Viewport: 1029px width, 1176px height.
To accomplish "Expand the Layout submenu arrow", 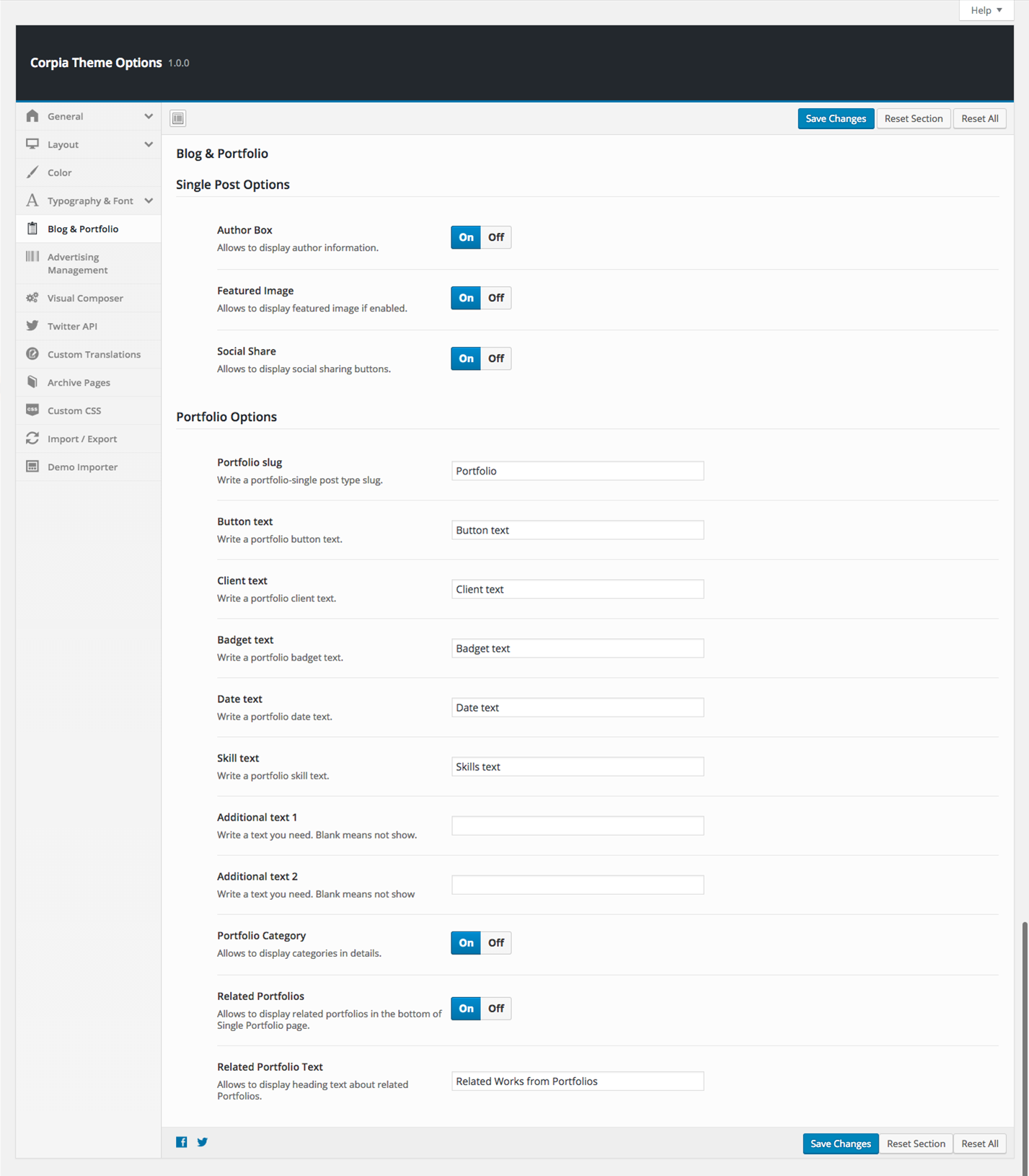I will tap(149, 144).
